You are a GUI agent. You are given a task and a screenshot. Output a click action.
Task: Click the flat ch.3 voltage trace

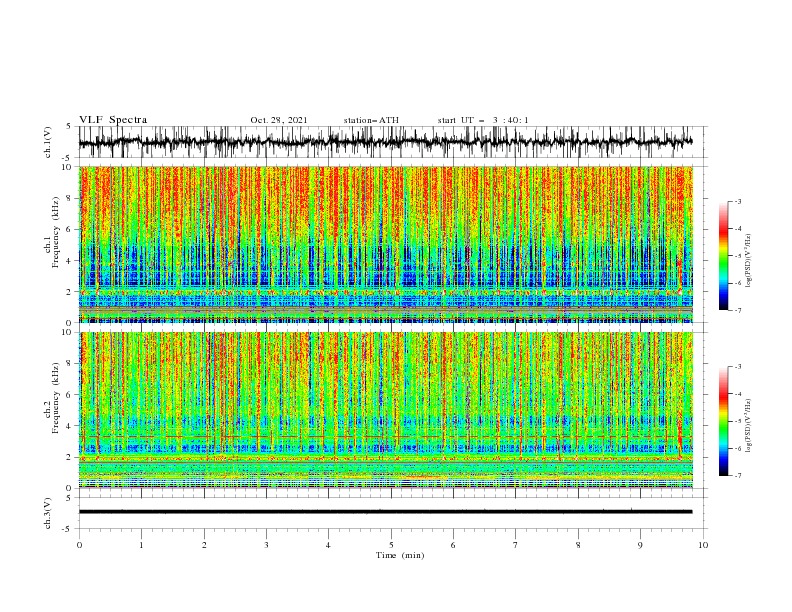385,512
